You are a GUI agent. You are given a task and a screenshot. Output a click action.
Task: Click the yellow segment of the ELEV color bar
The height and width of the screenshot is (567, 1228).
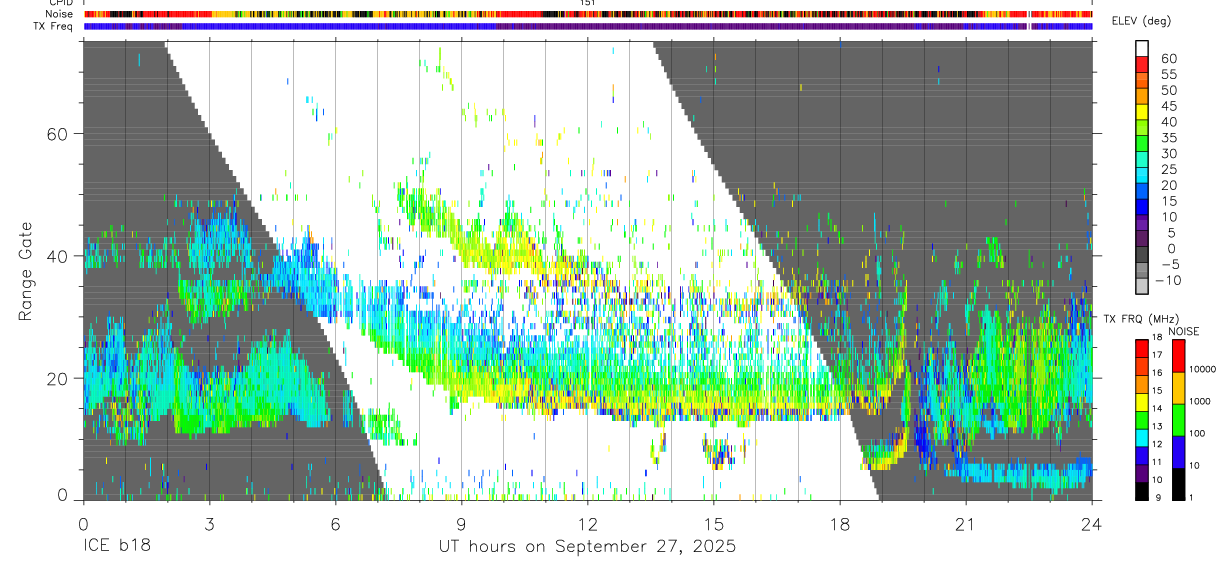pyautogui.click(x=1142, y=112)
